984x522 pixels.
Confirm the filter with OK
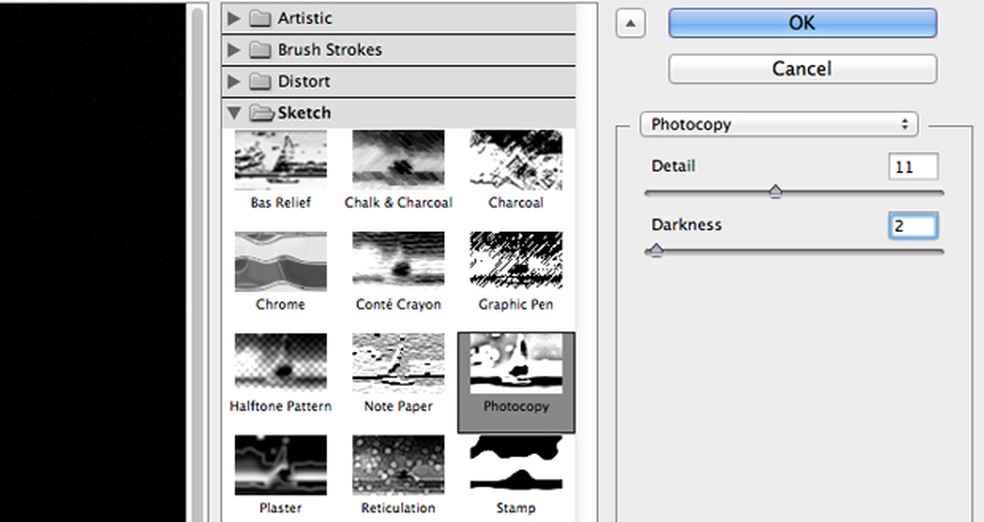803,23
